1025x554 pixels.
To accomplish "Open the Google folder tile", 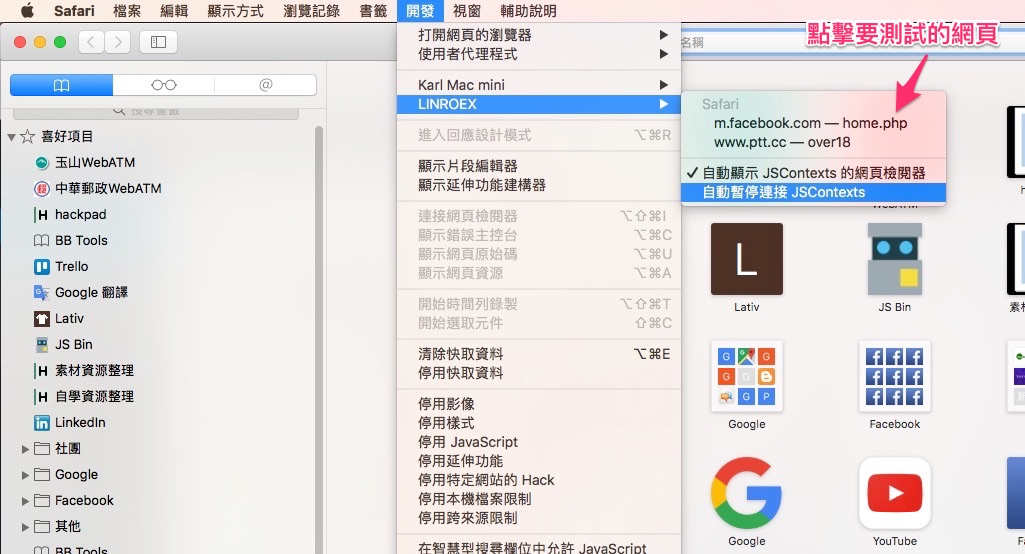I will [747, 376].
